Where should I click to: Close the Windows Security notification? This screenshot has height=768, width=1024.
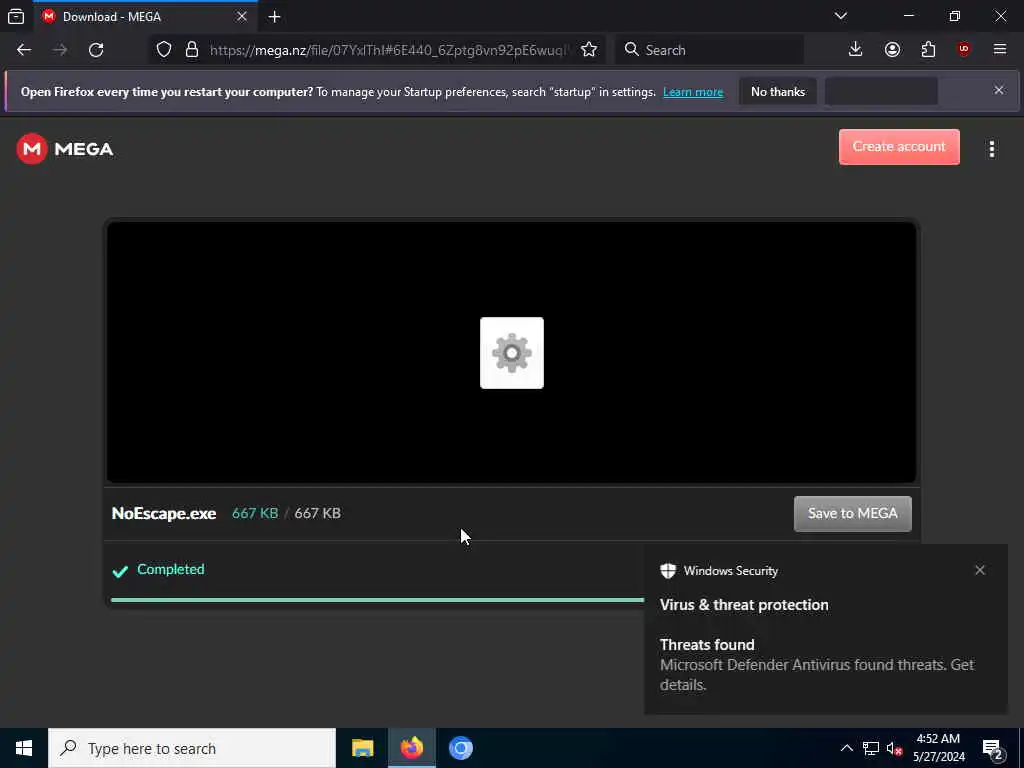click(x=980, y=570)
